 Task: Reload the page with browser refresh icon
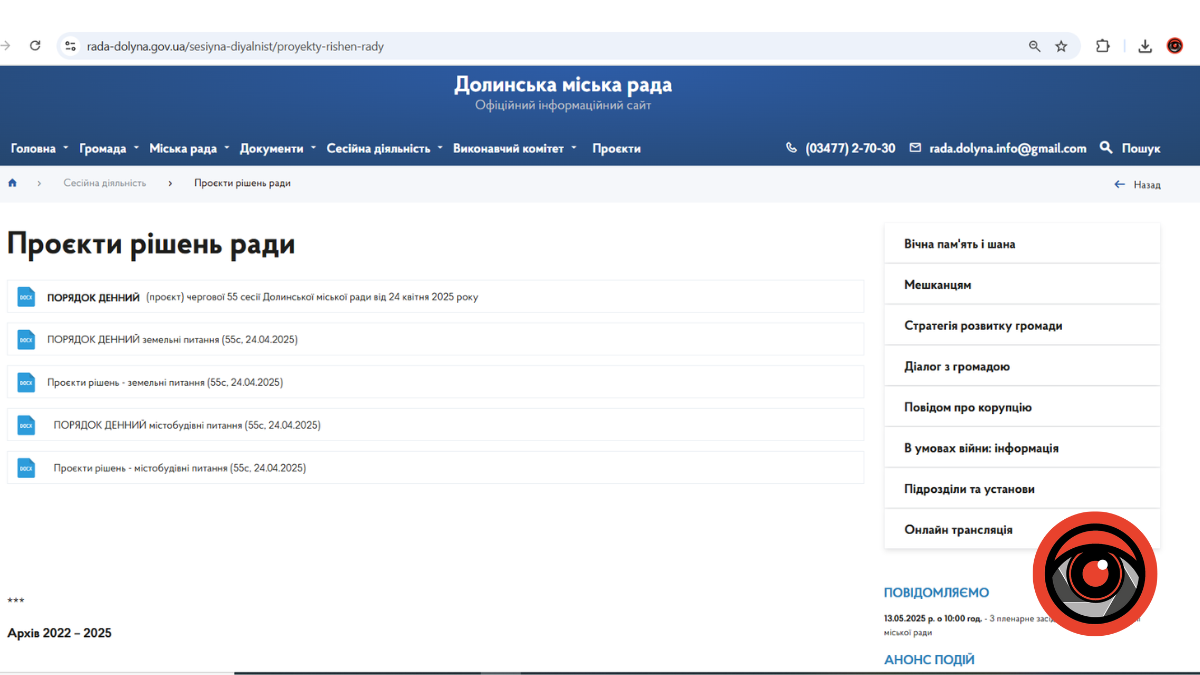[x=35, y=46]
